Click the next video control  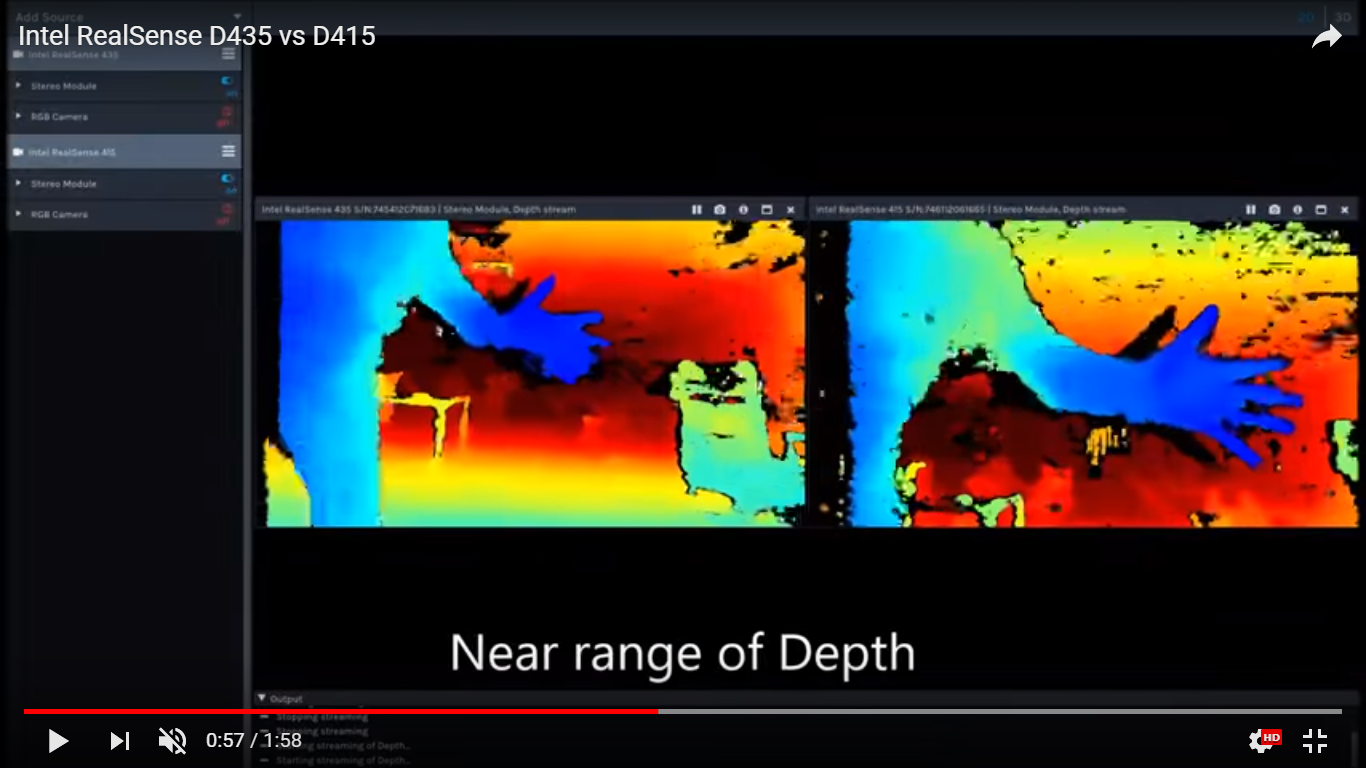[119, 741]
